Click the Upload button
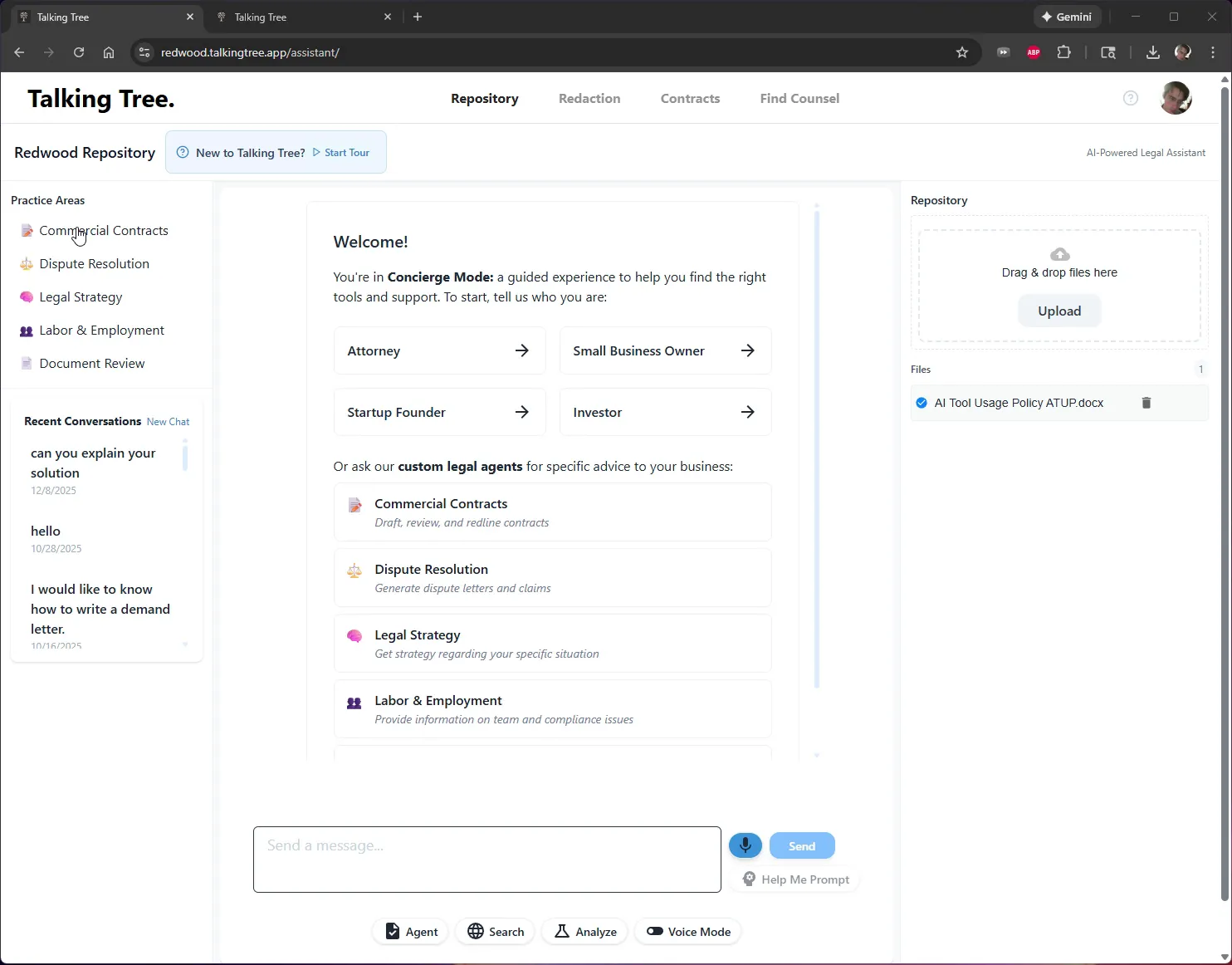 coord(1059,311)
